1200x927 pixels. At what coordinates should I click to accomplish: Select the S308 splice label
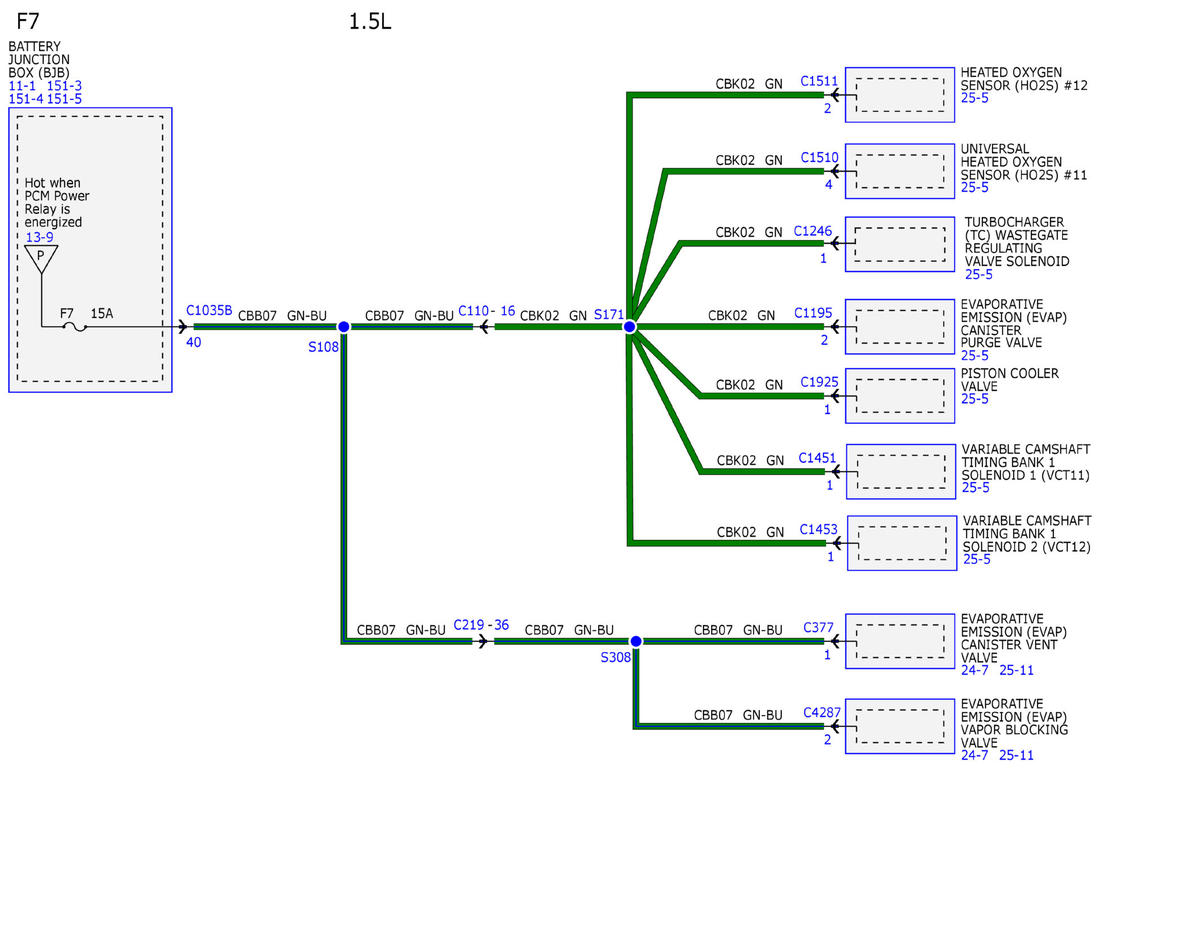click(616, 658)
